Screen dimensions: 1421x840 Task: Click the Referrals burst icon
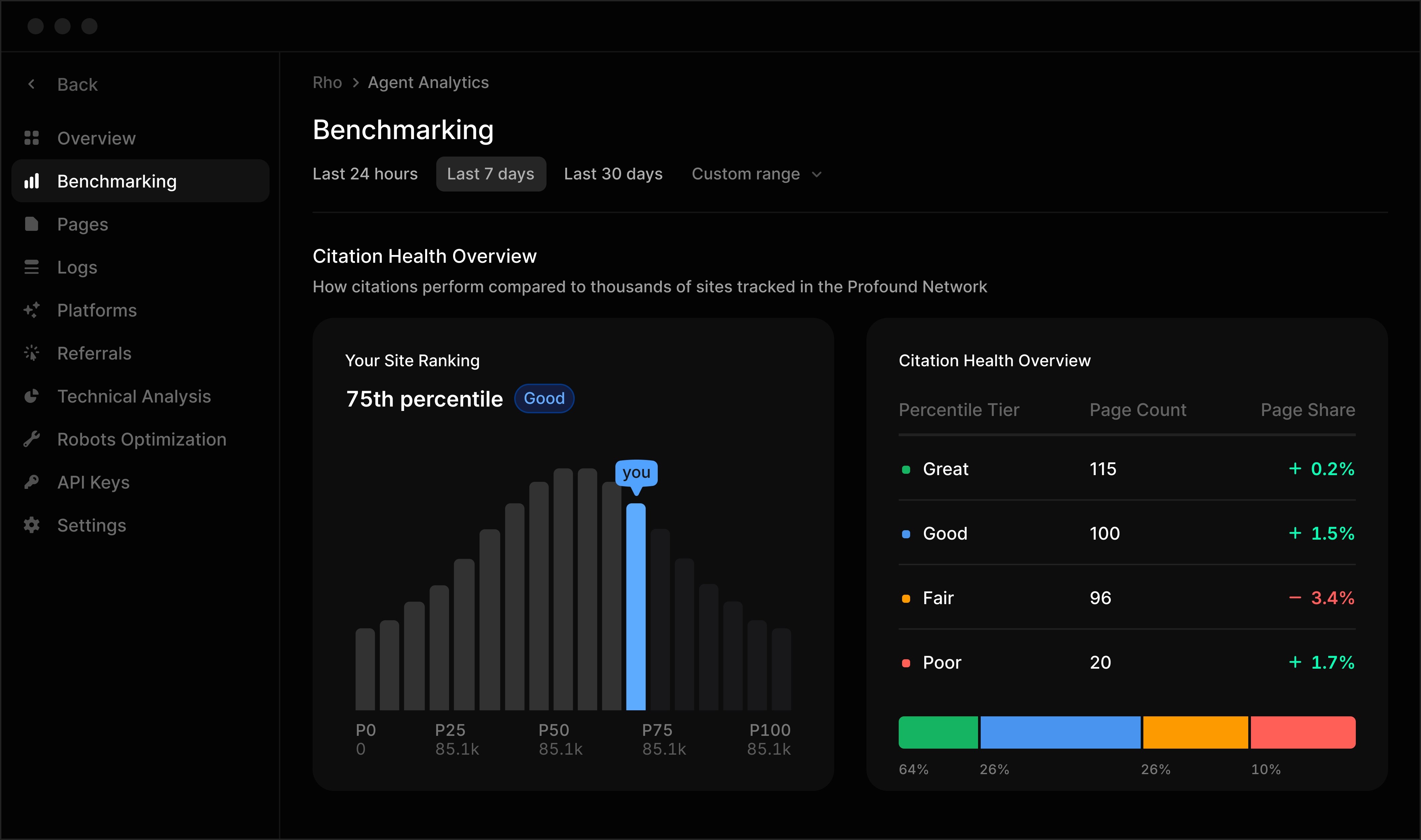[32, 353]
